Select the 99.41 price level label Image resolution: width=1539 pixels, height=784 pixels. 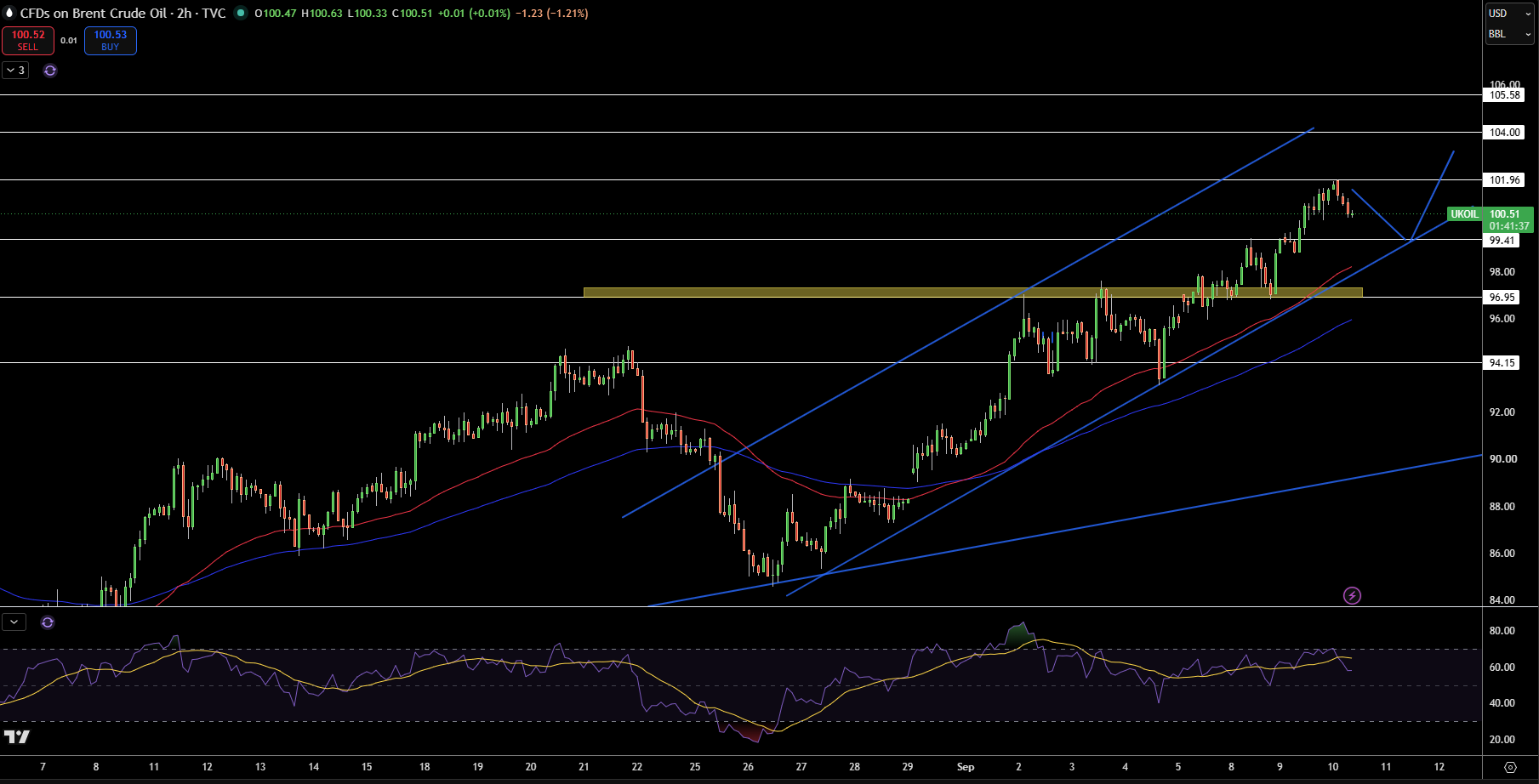point(1502,241)
